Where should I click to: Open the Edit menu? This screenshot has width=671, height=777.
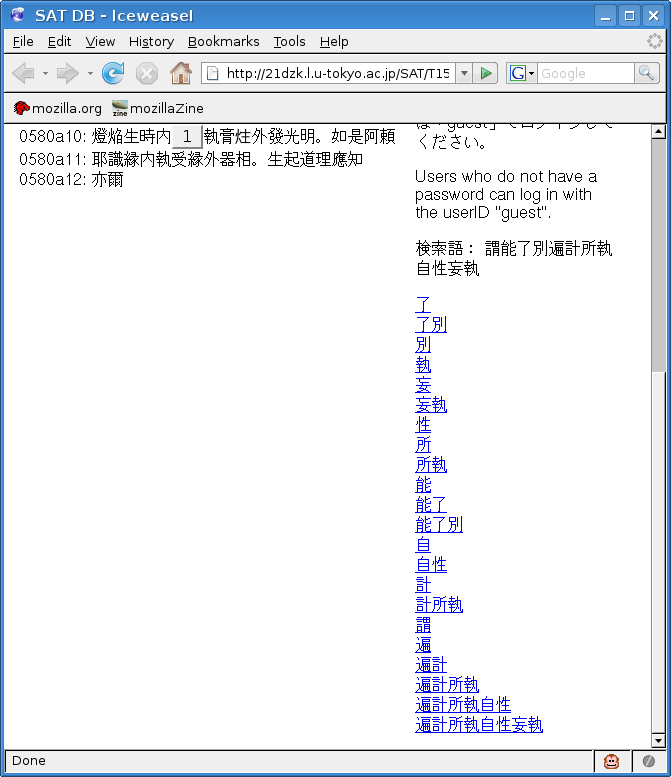pos(59,42)
